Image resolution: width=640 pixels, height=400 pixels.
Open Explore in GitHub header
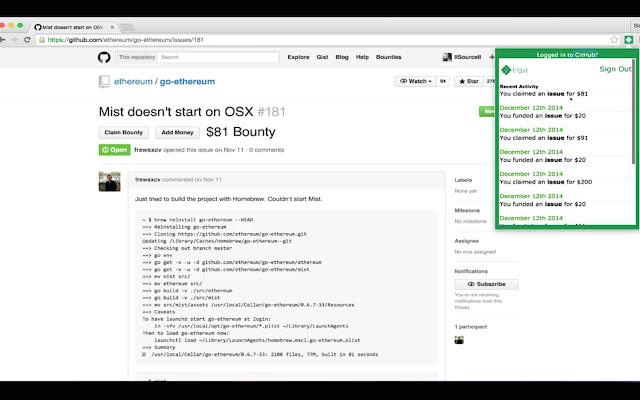coord(298,57)
